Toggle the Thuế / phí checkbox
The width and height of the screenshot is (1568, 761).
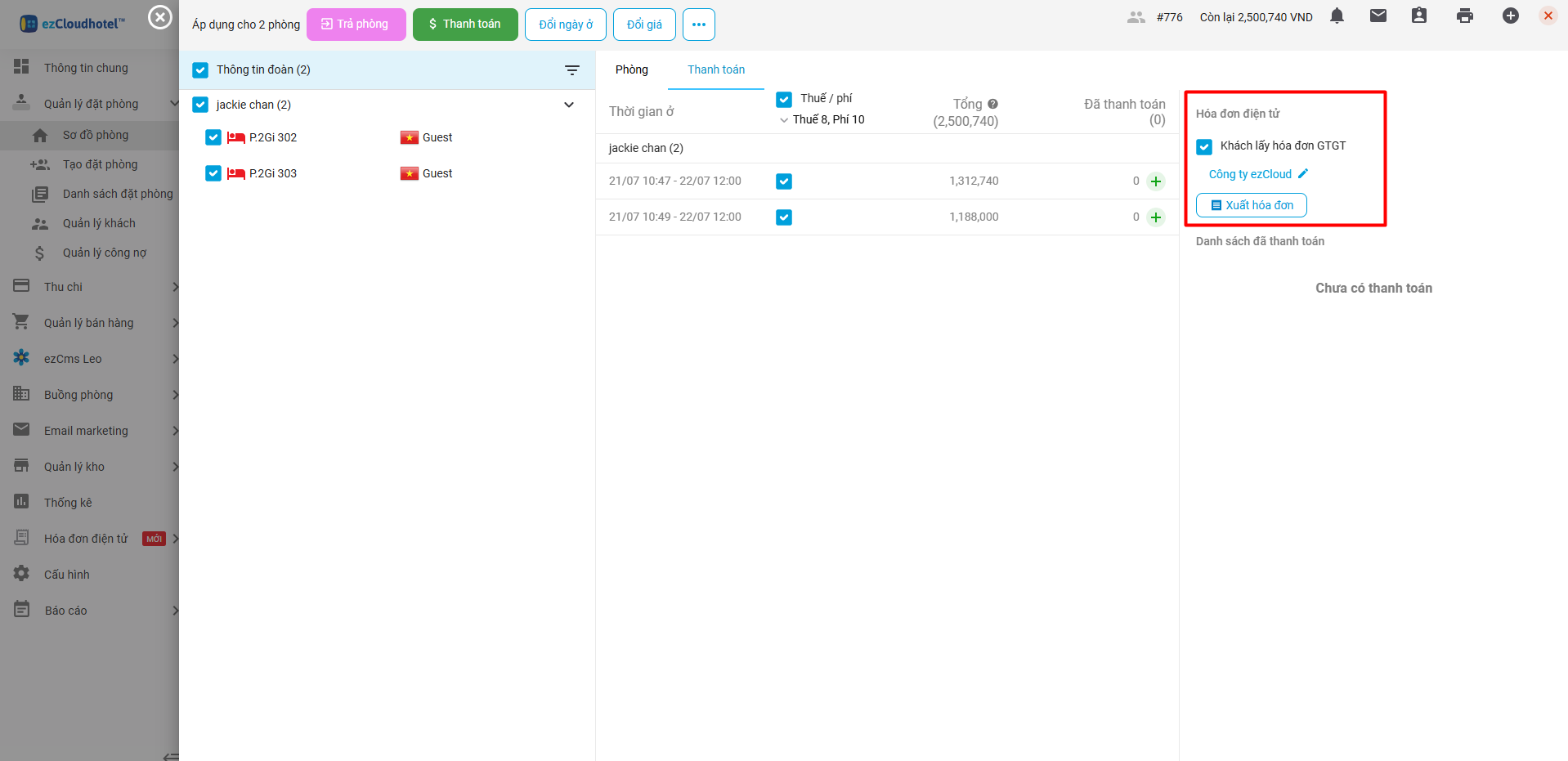click(784, 100)
